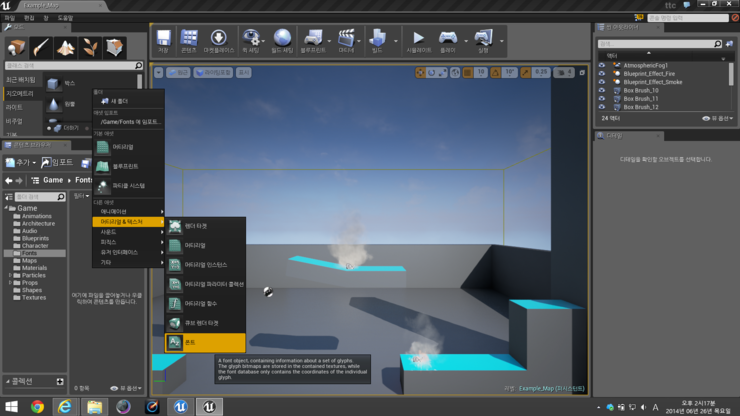Expand the Miscellaneous submenu at bottom
Image resolution: width=740 pixels, height=416 pixels.
[x=128, y=262]
